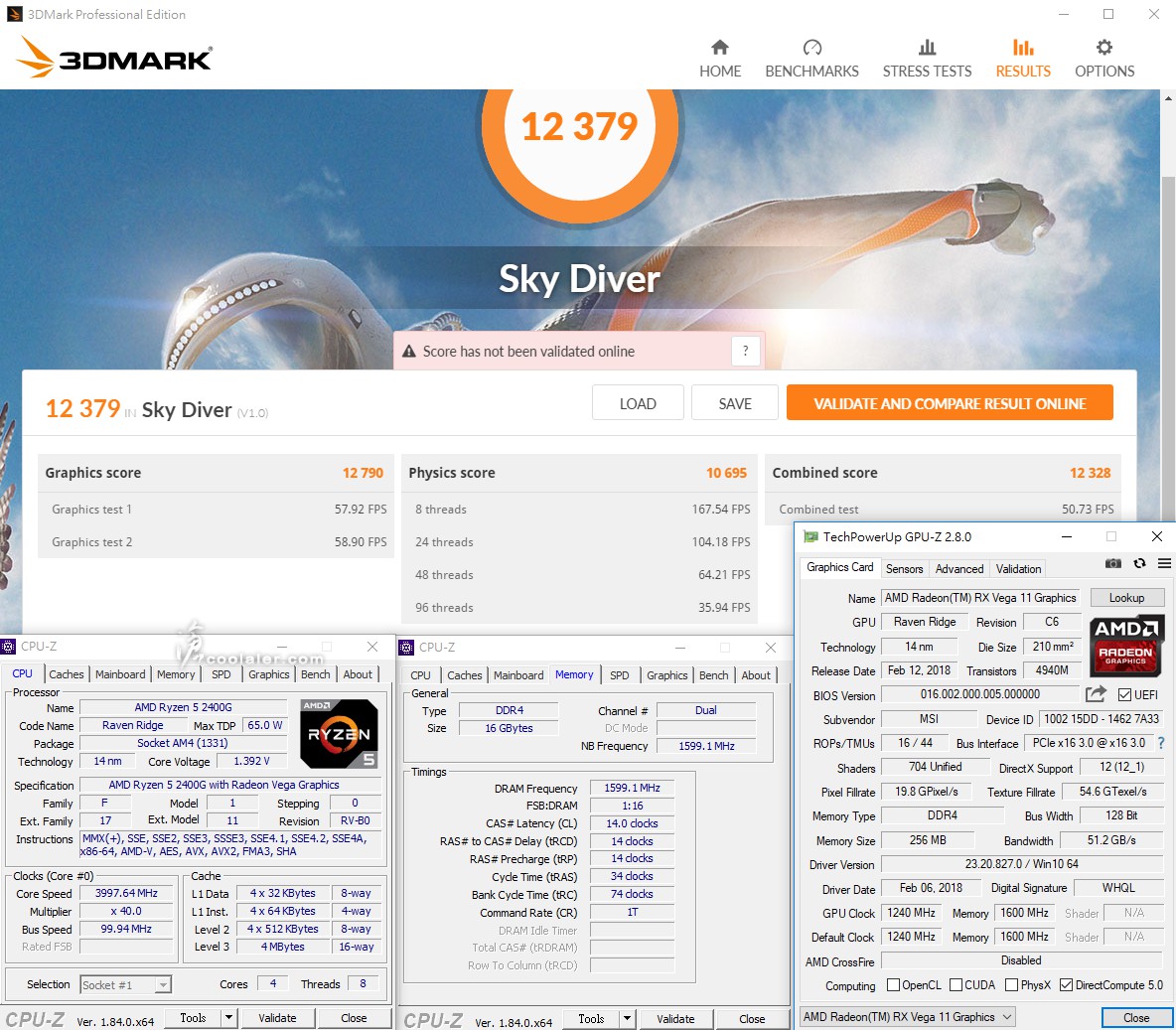Click the SAVE button in 3DMark
The image size is (1176, 1030).
pos(735,403)
